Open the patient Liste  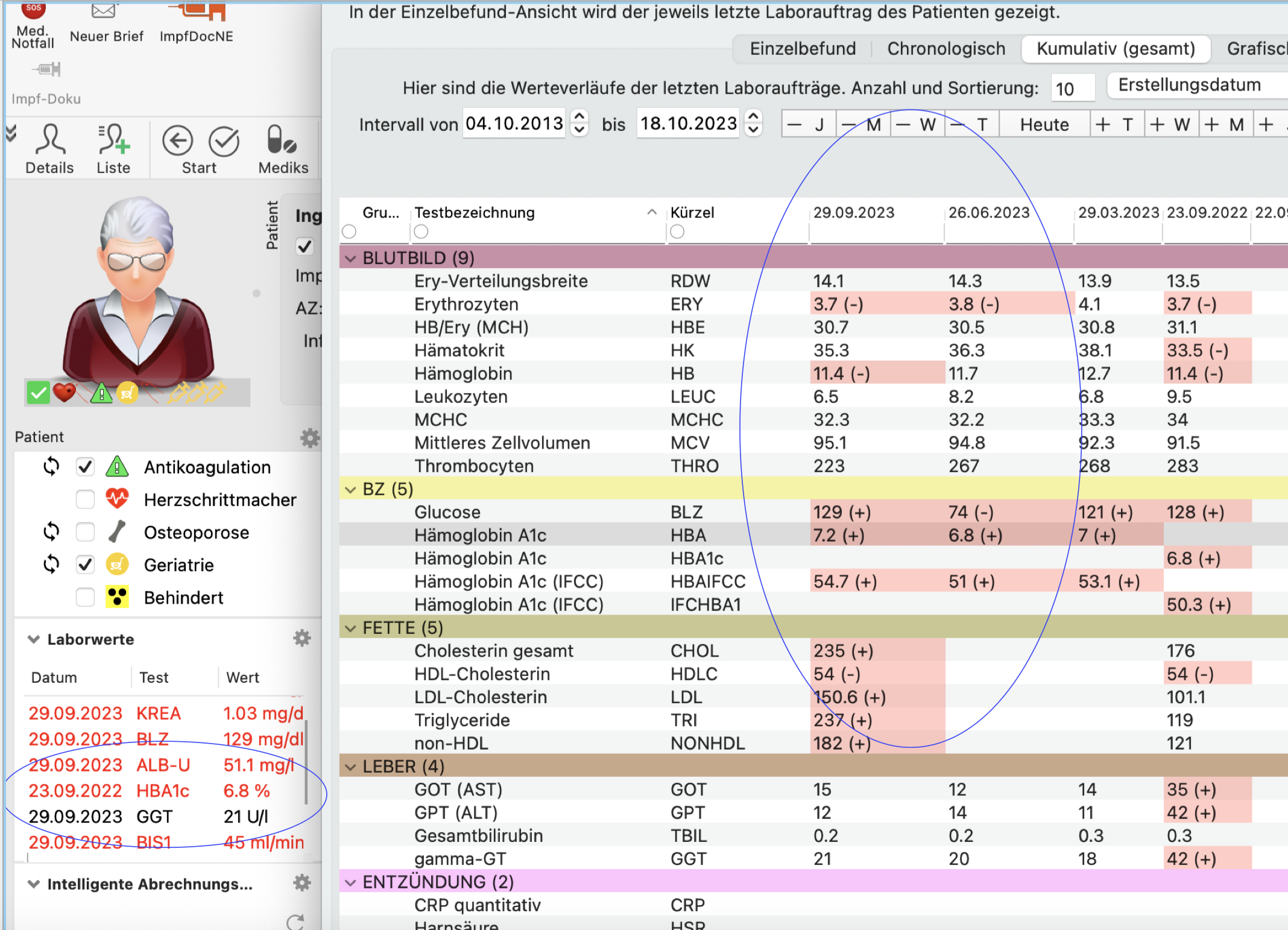click(x=113, y=149)
